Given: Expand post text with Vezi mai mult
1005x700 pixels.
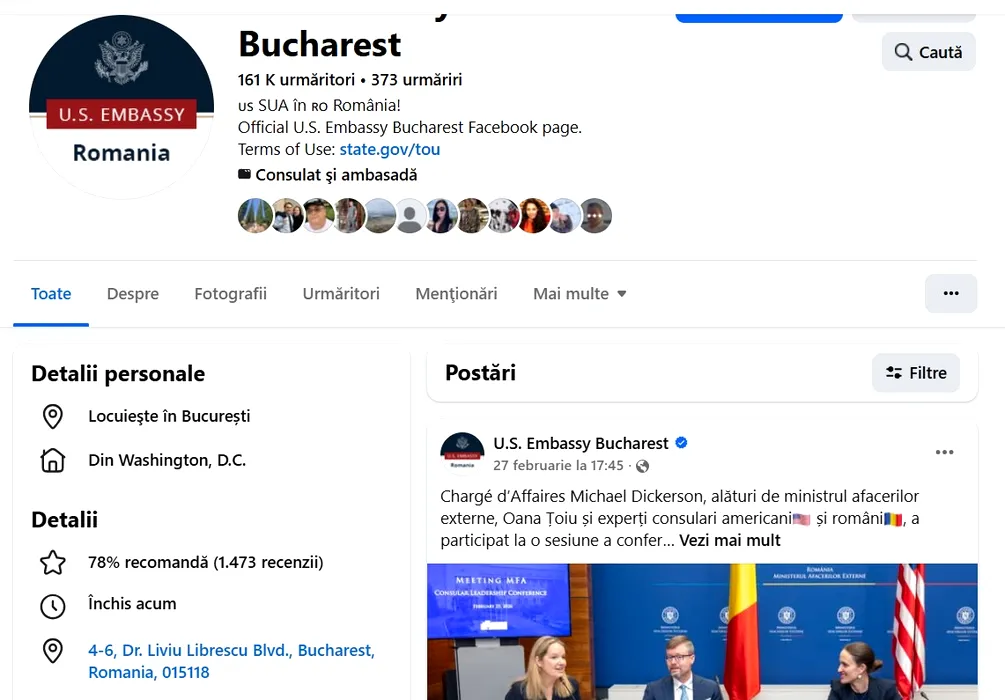Looking at the screenshot, I should tap(729, 540).
